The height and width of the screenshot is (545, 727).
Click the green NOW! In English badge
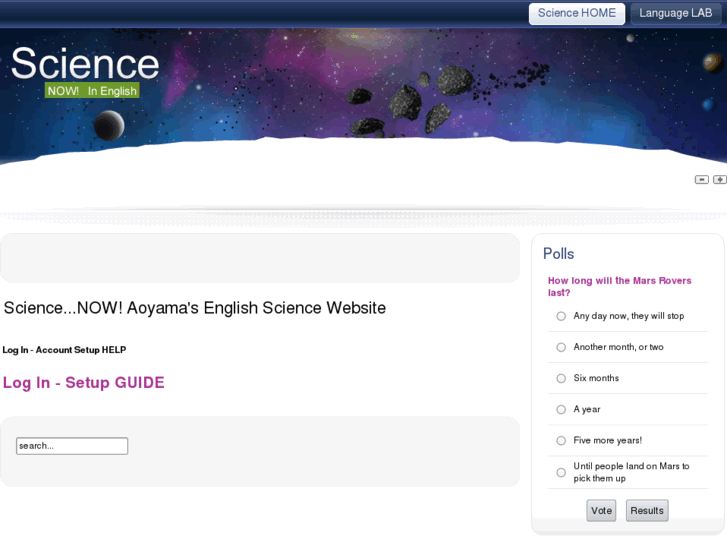point(92,91)
